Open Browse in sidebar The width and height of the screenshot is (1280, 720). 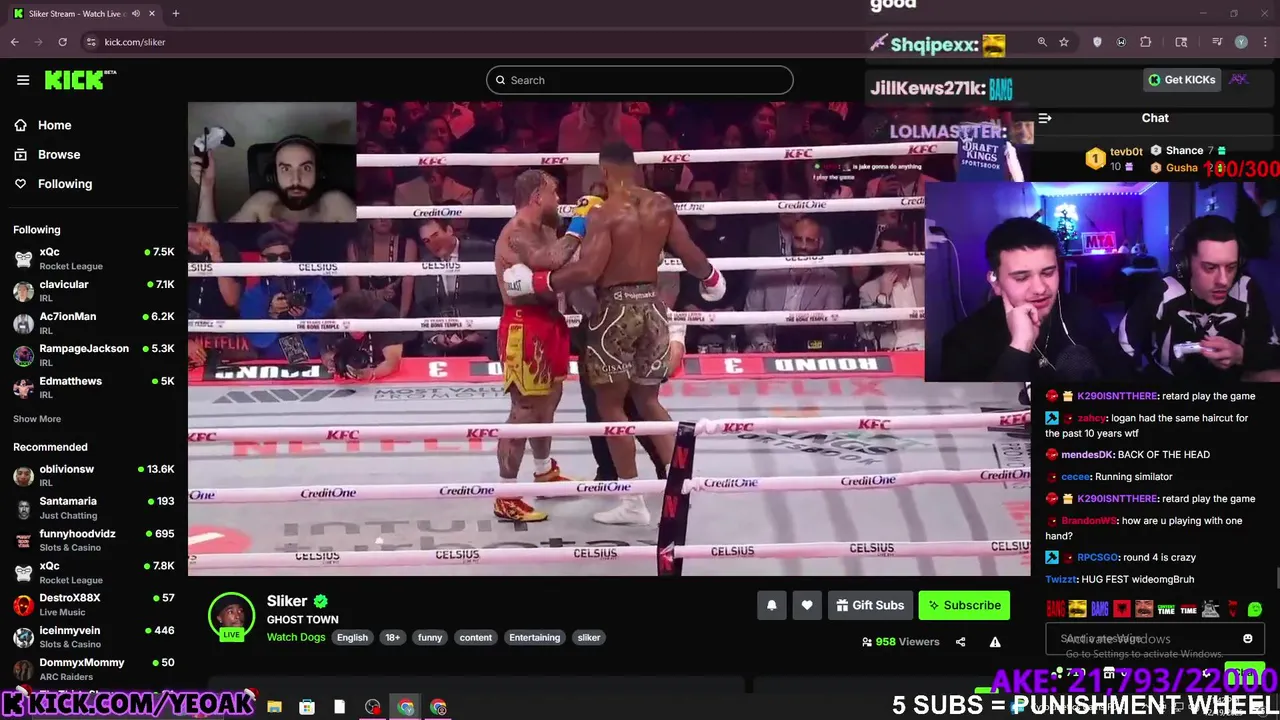(58, 154)
